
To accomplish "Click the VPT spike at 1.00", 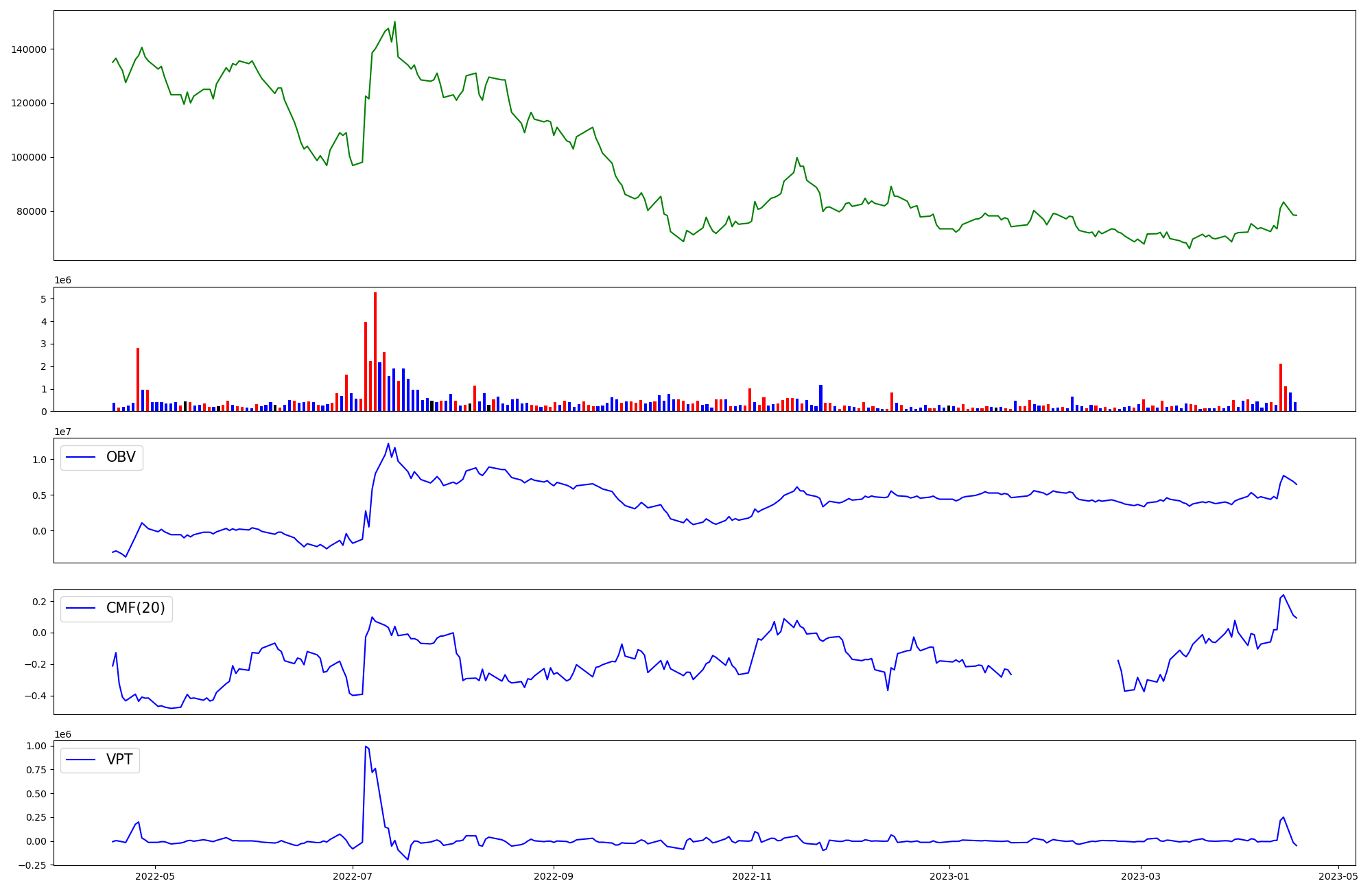I will [x=366, y=747].
